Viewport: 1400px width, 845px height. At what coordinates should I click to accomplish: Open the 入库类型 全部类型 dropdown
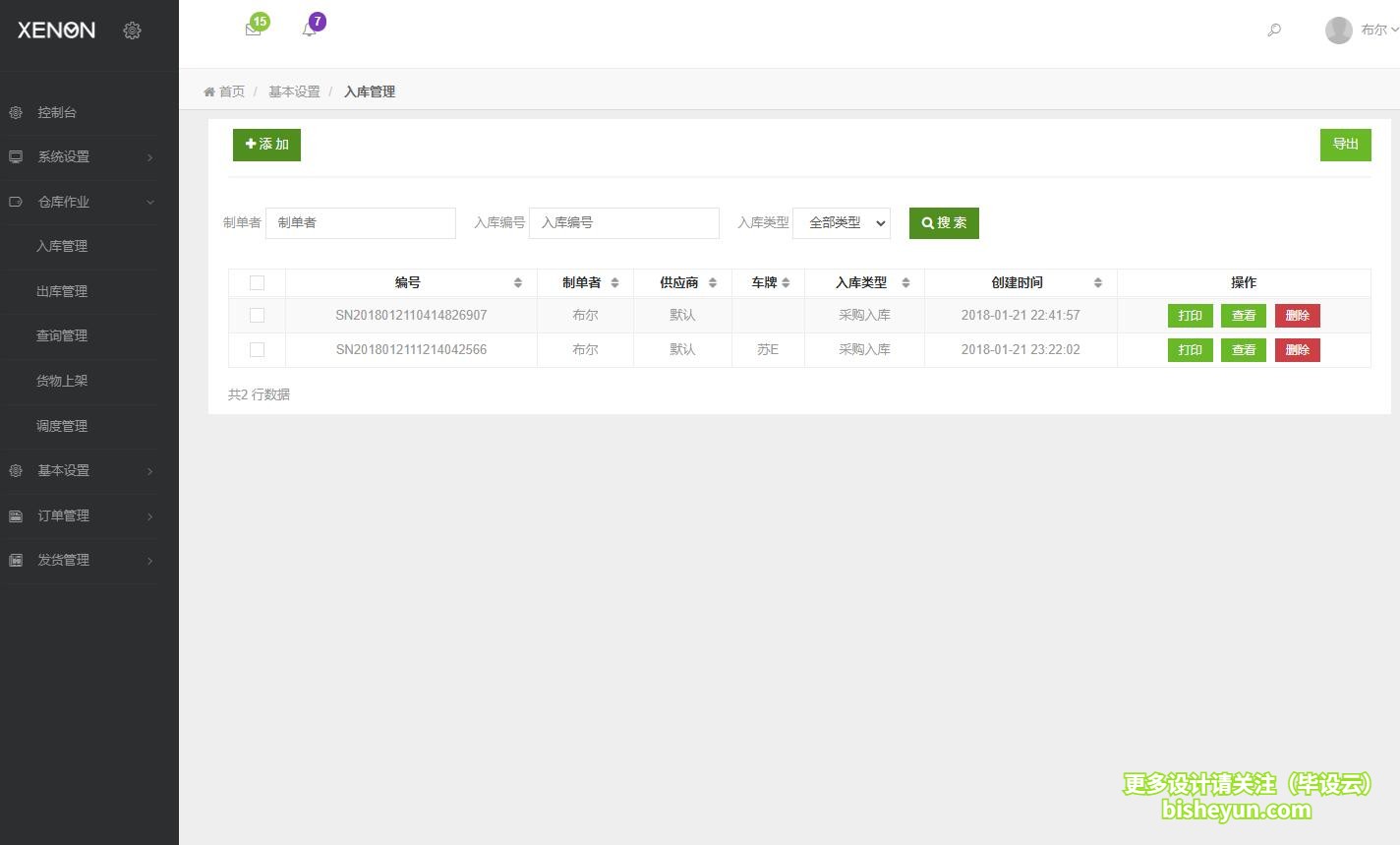tap(842, 222)
